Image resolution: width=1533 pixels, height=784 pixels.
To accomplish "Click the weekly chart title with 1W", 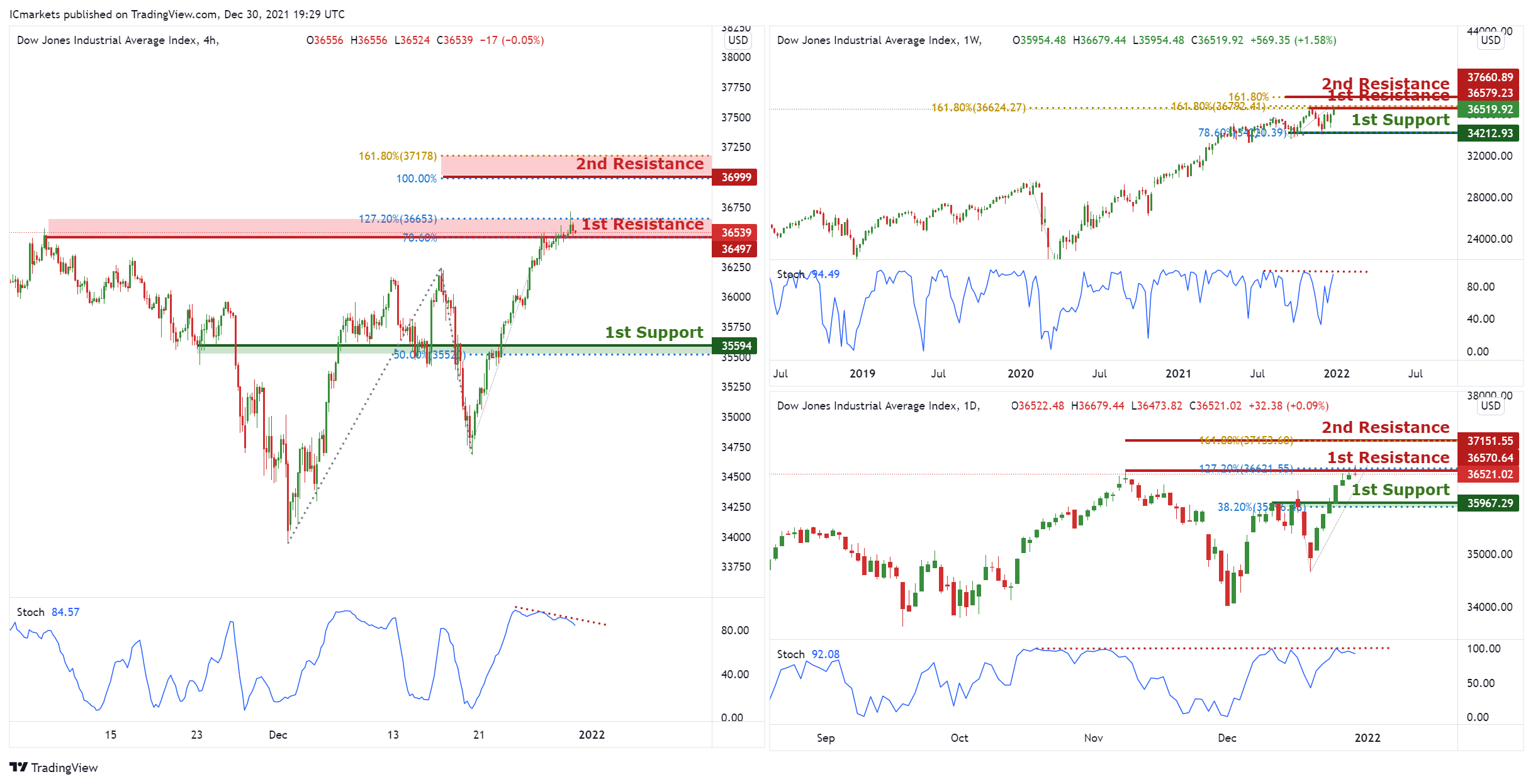I will tap(879, 40).
